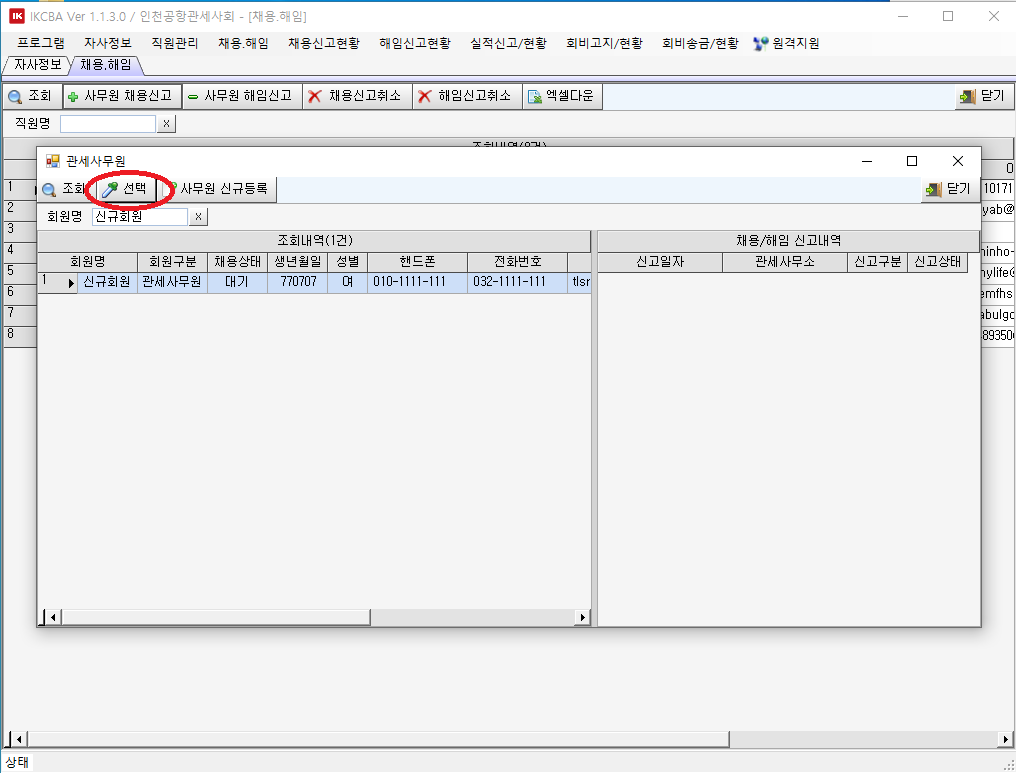The image size is (1016, 773).
Task: Click the 회원명 search input field
Action: (139, 217)
